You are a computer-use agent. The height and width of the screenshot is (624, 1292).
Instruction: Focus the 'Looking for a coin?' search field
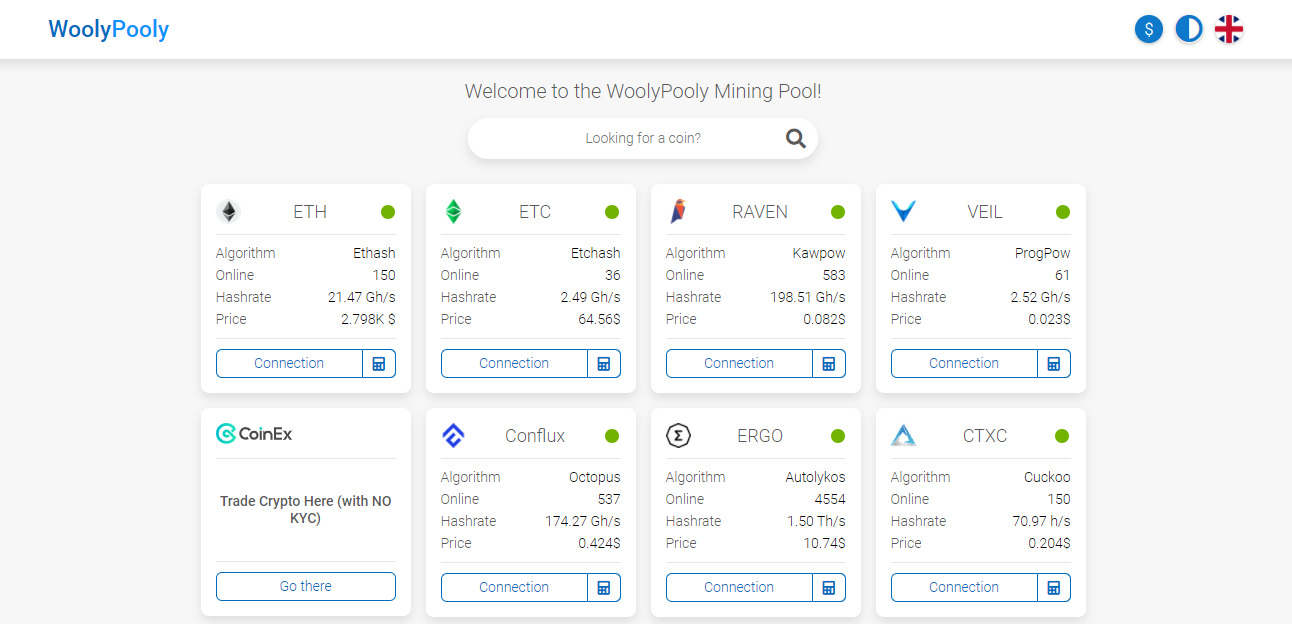click(x=643, y=138)
